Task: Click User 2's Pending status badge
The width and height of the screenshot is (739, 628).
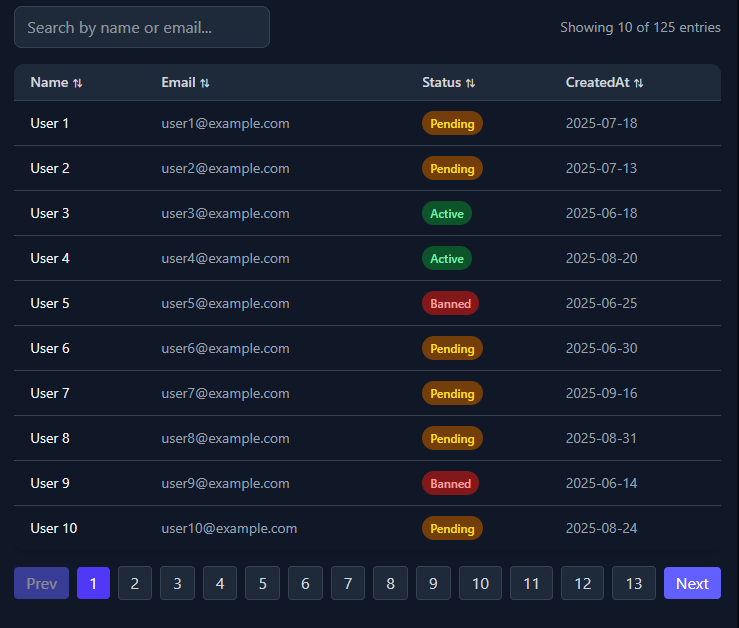Action: (x=452, y=168)
